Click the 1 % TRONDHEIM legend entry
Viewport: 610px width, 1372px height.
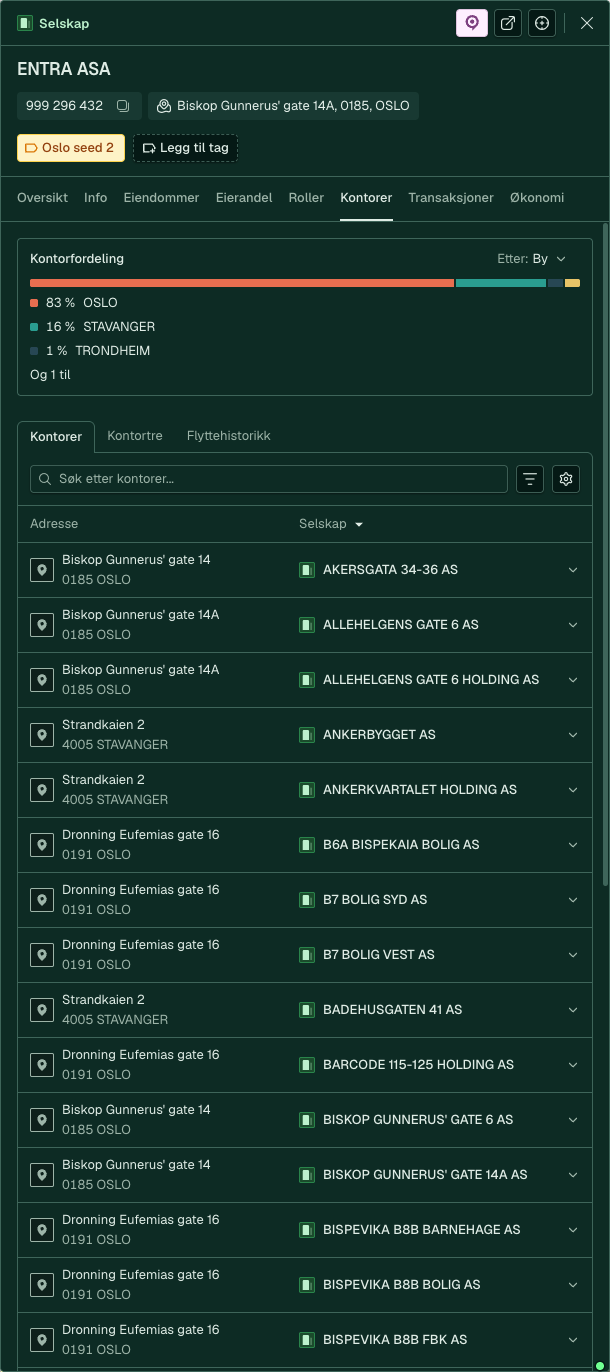pyautogui.click(x=90, y=351)
